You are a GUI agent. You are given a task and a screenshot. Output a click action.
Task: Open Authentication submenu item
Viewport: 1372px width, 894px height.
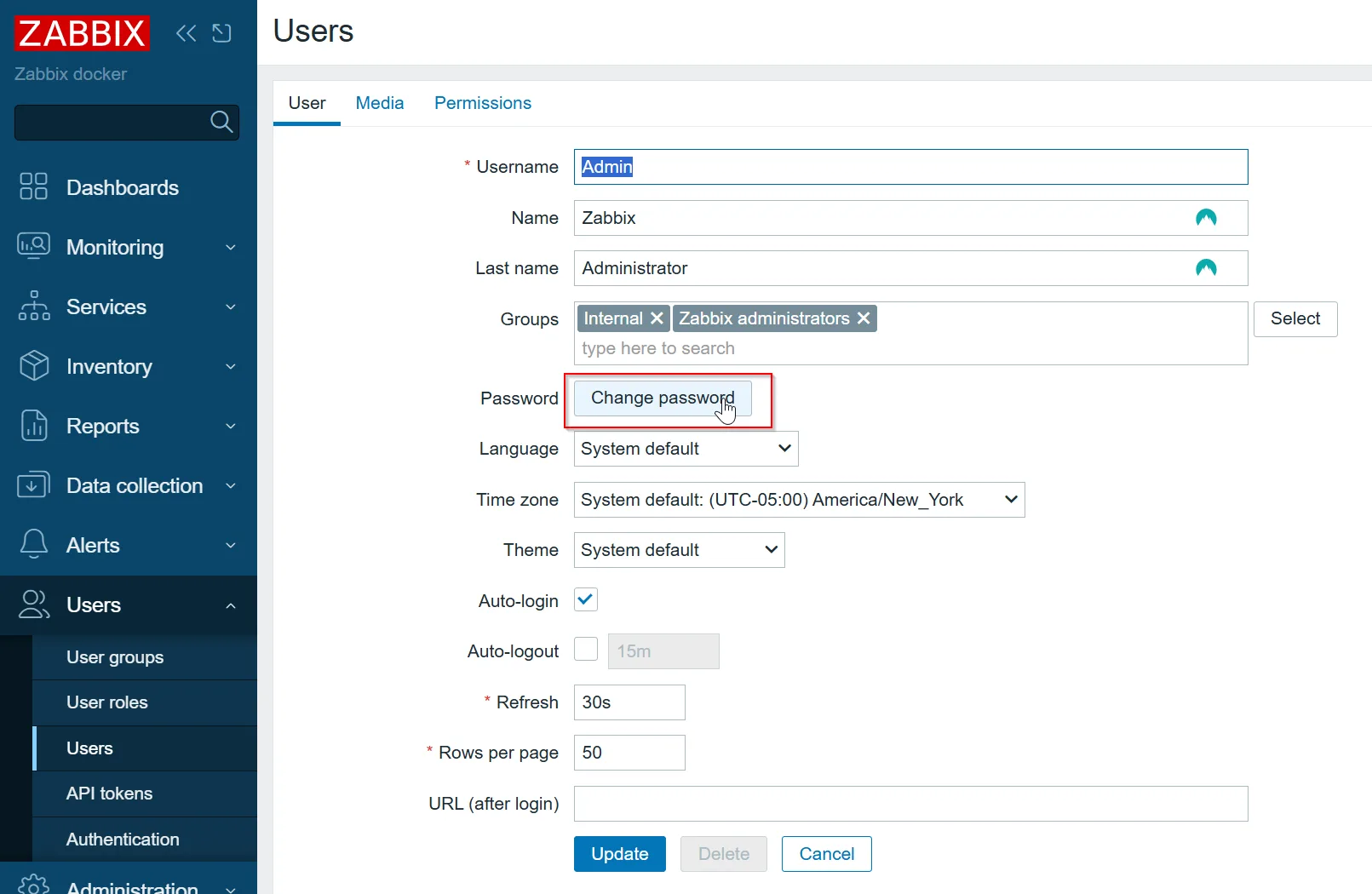[x=145, y=840]
